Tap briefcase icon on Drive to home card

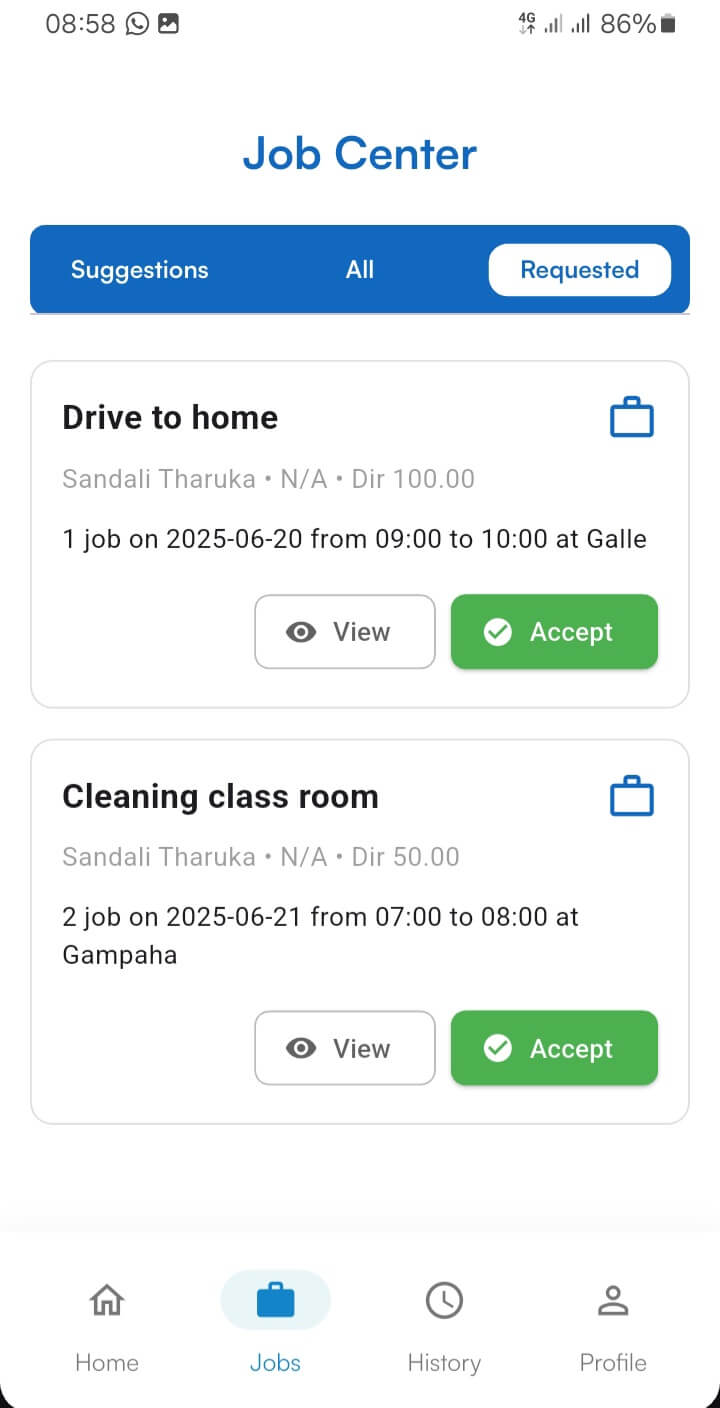coord(632,418)
